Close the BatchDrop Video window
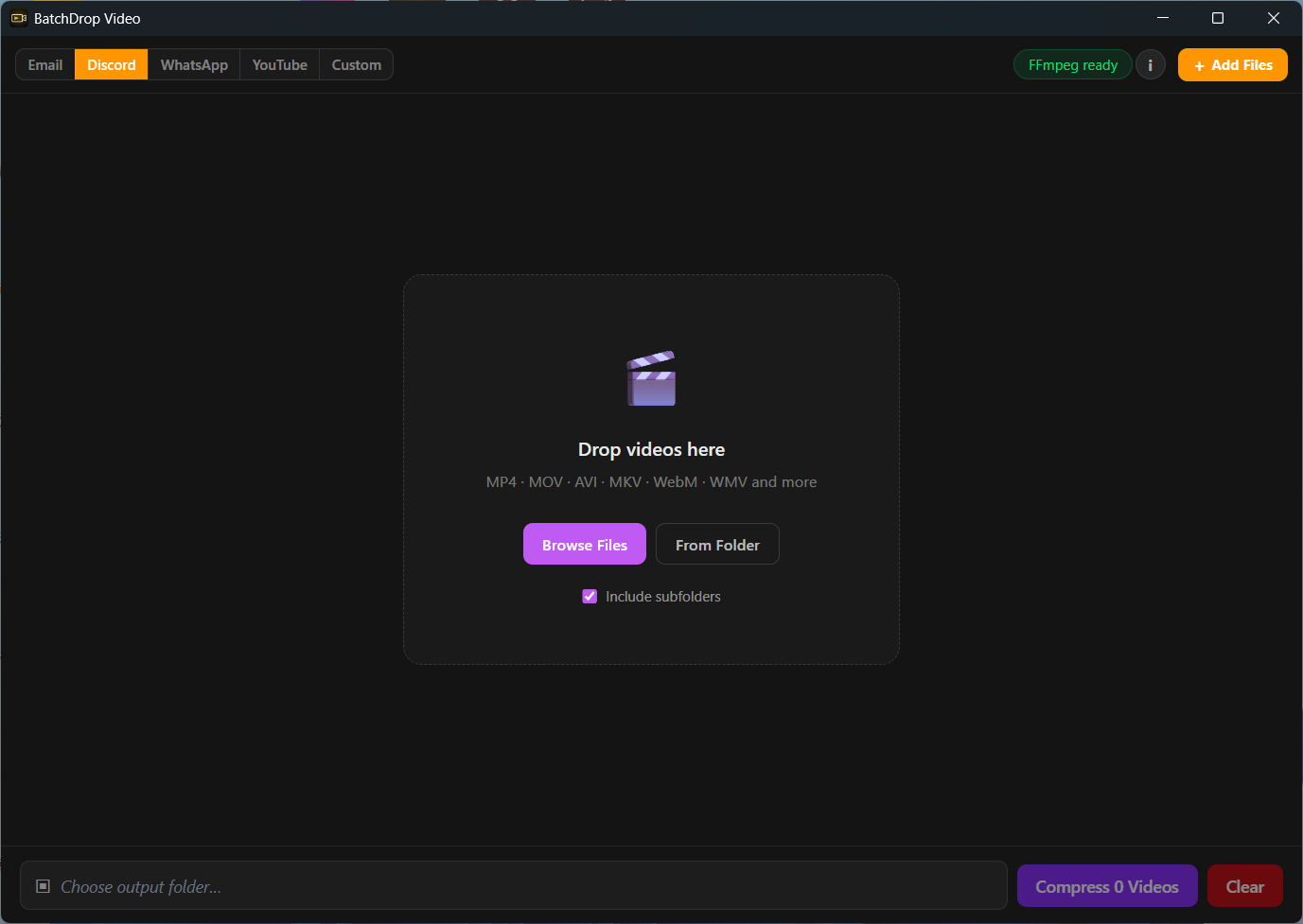Viewport: 1303px width, 924px height. tap(1274, 18)
